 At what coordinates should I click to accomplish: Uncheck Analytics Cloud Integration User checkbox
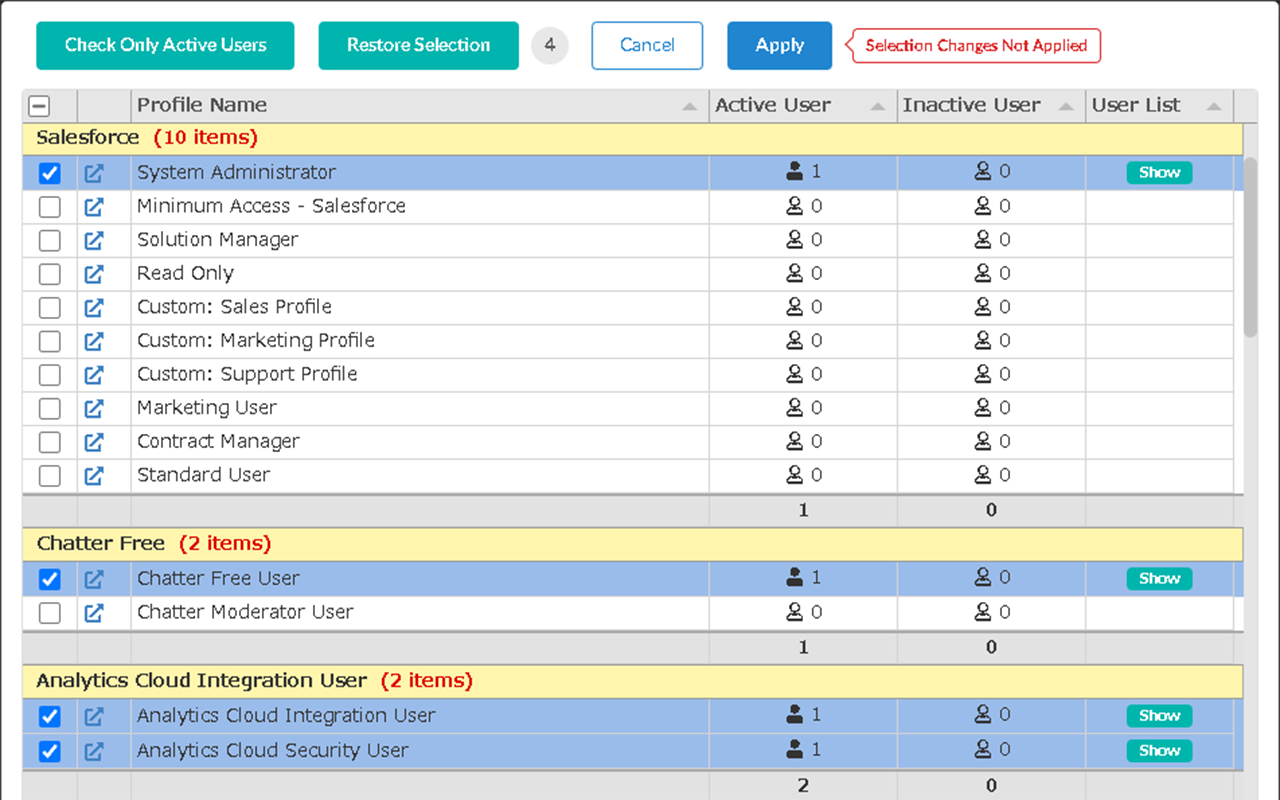[49, 717]
